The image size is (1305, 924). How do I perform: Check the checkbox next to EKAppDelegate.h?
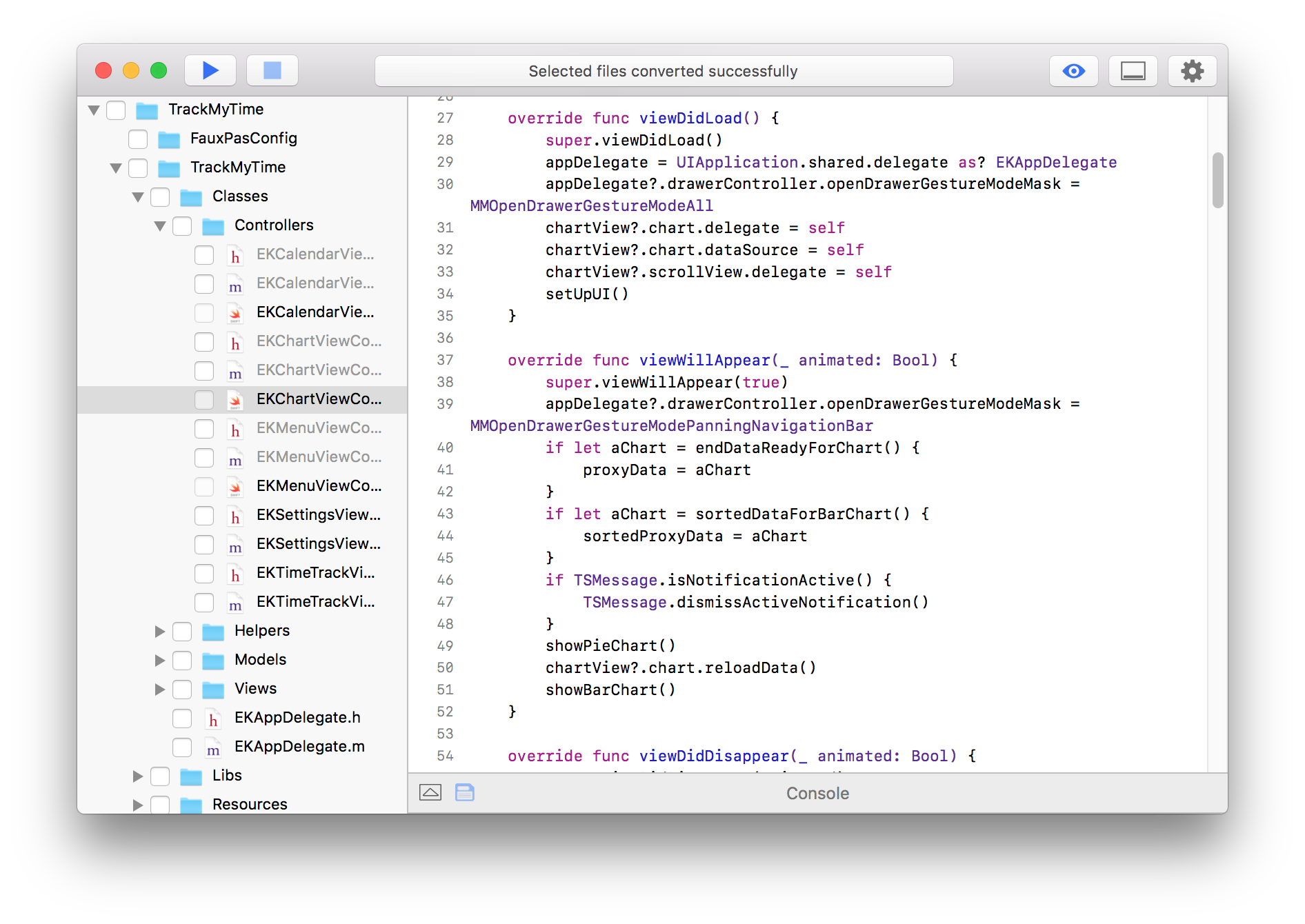182,718
